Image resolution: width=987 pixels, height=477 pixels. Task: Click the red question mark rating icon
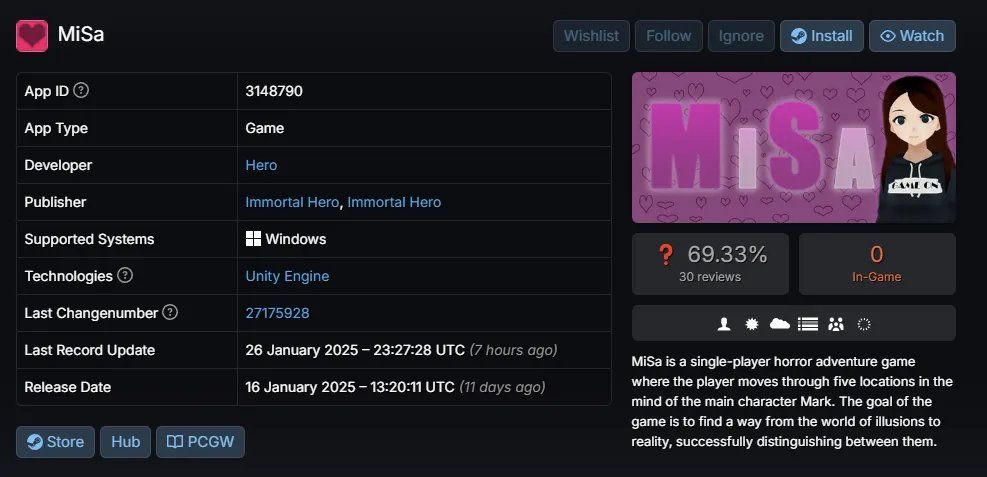click(665, 254)
